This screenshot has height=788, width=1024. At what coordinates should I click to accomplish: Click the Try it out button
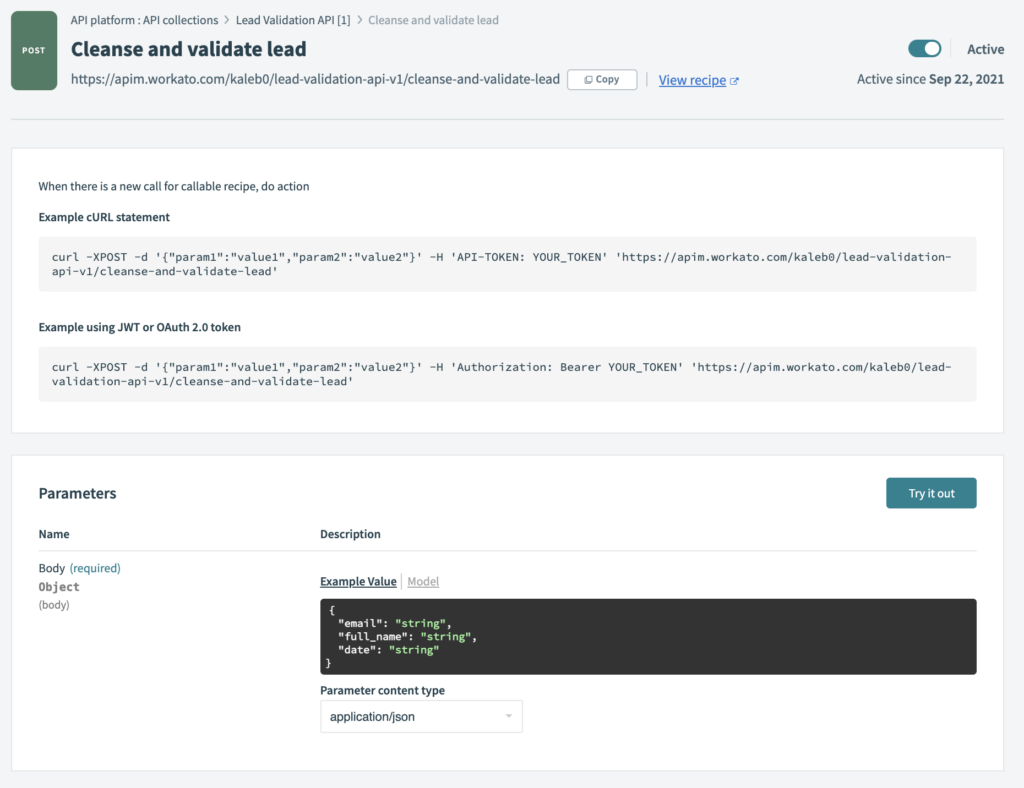point(931,492)
